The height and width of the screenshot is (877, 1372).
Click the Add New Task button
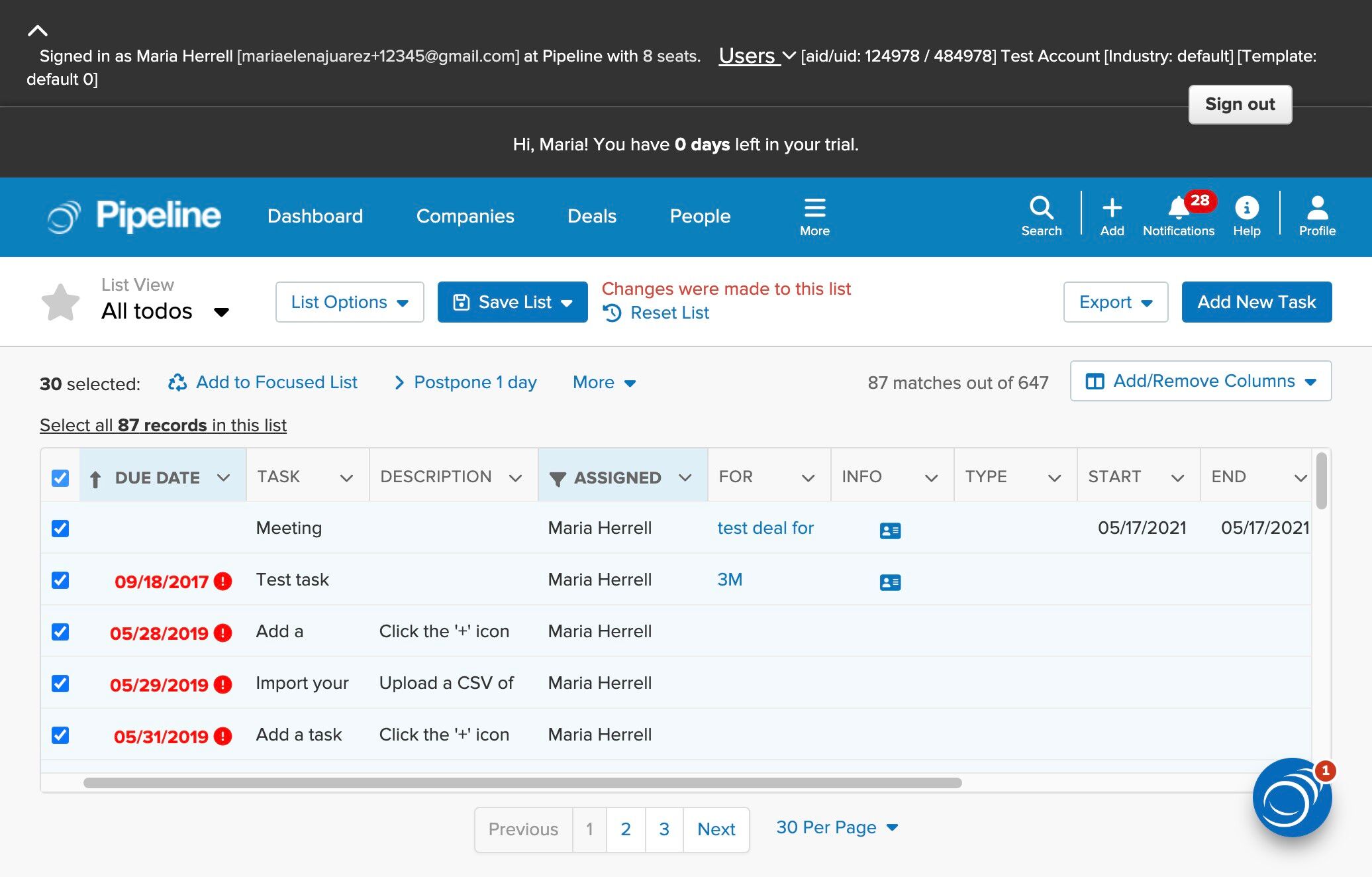point(1256,302)
